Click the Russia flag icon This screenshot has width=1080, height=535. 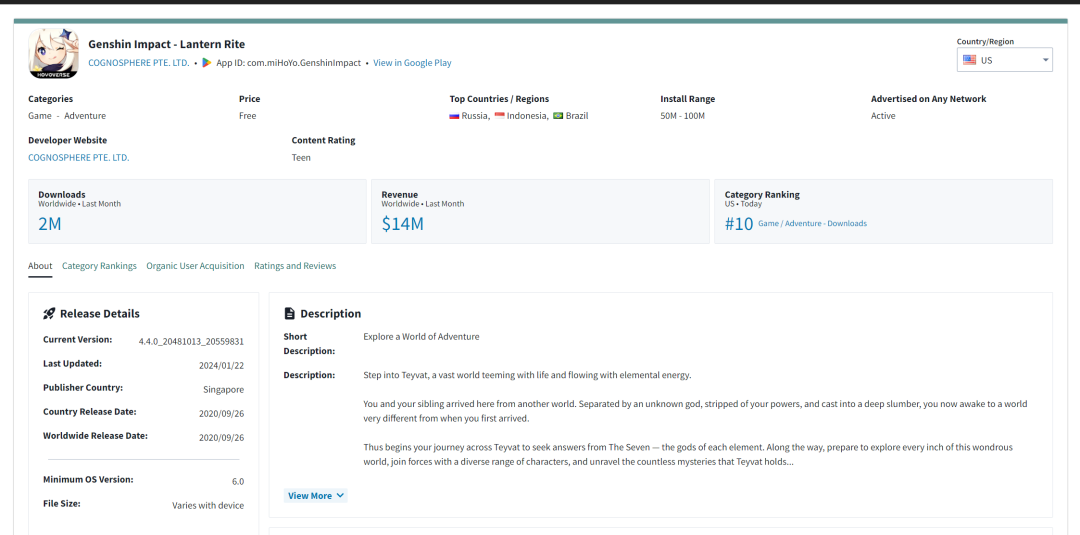click(454, 116)
